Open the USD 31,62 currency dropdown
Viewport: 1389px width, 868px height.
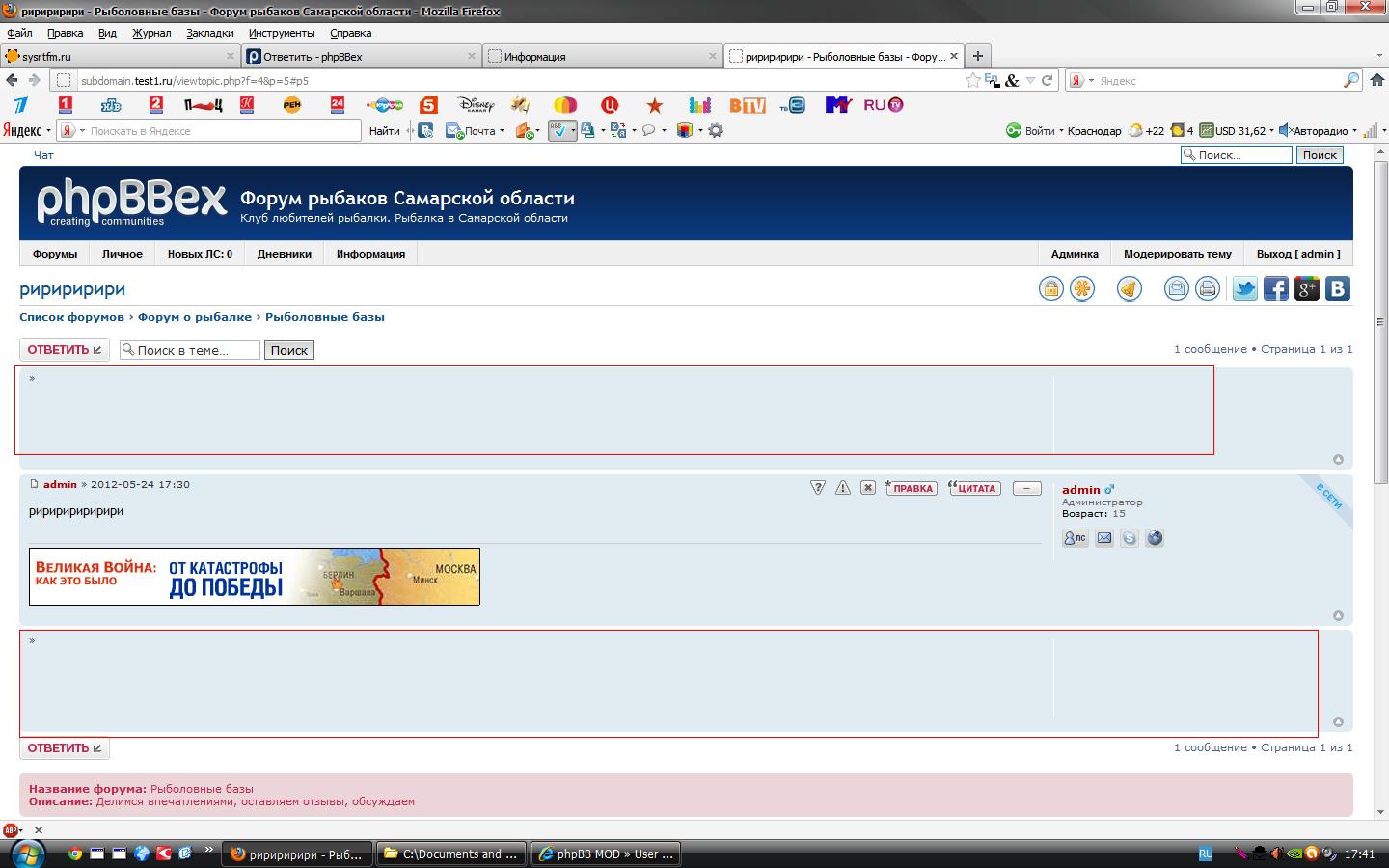coord(1270,131)
